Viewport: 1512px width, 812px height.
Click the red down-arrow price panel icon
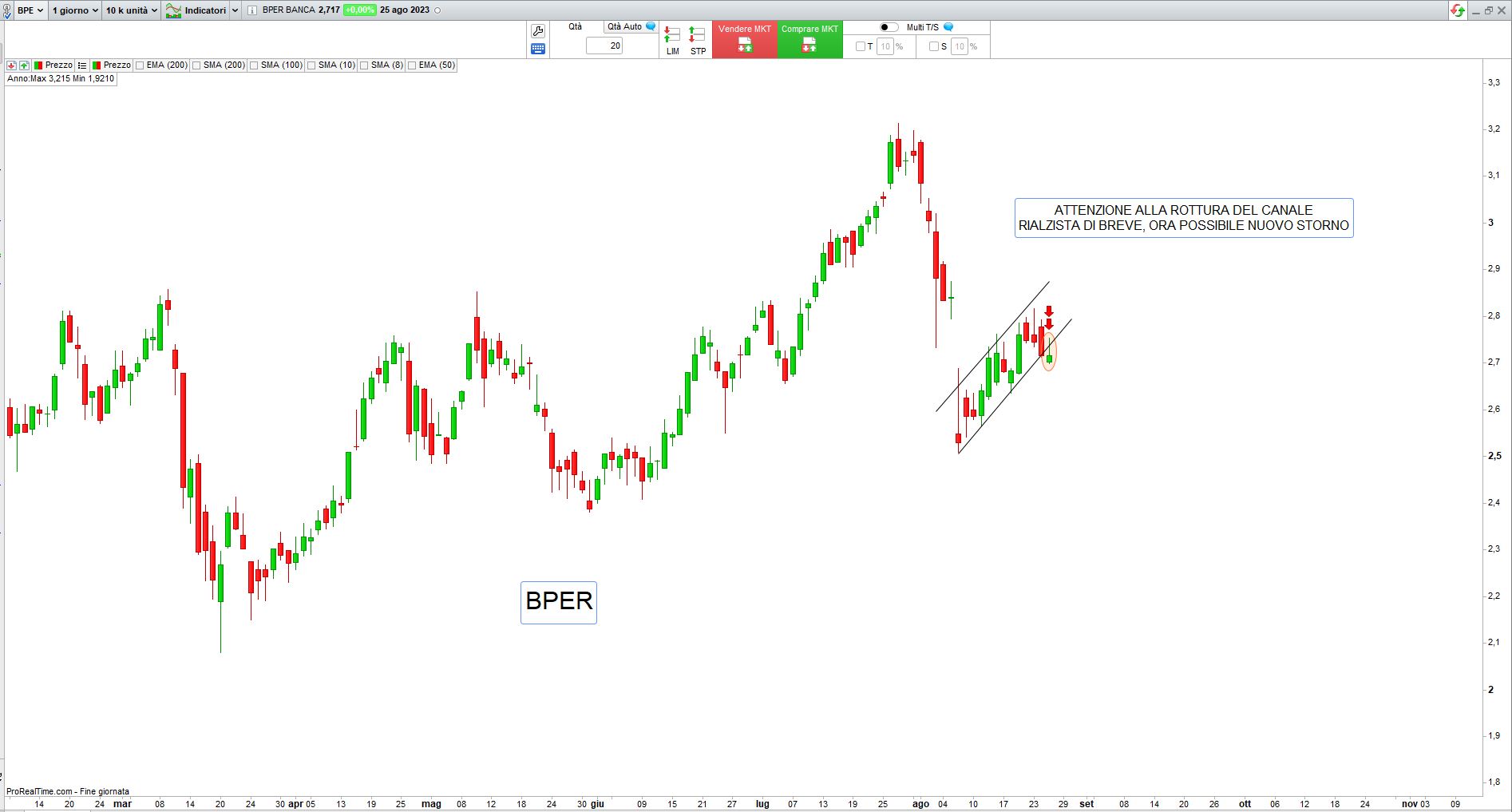point(11,65)
